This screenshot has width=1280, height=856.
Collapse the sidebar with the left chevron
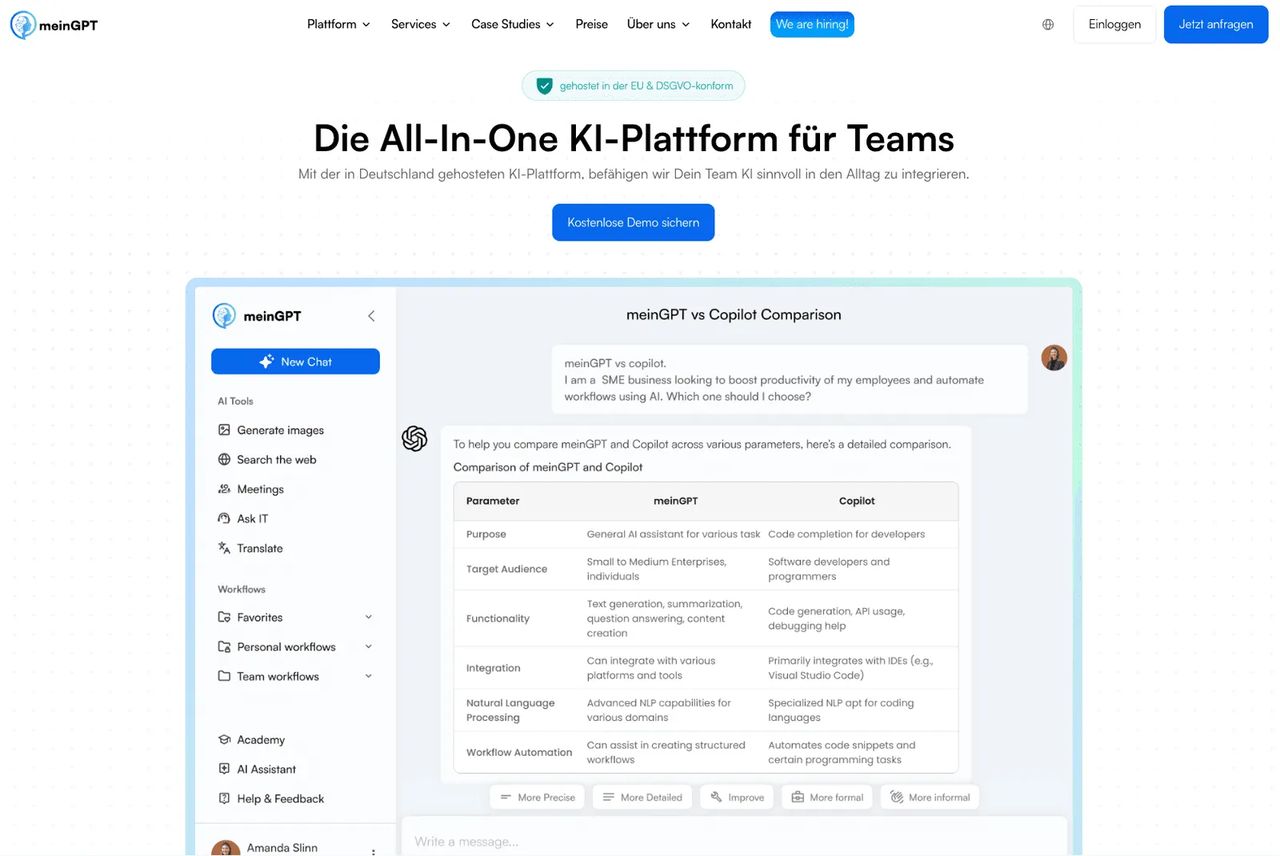coord(371,316)
